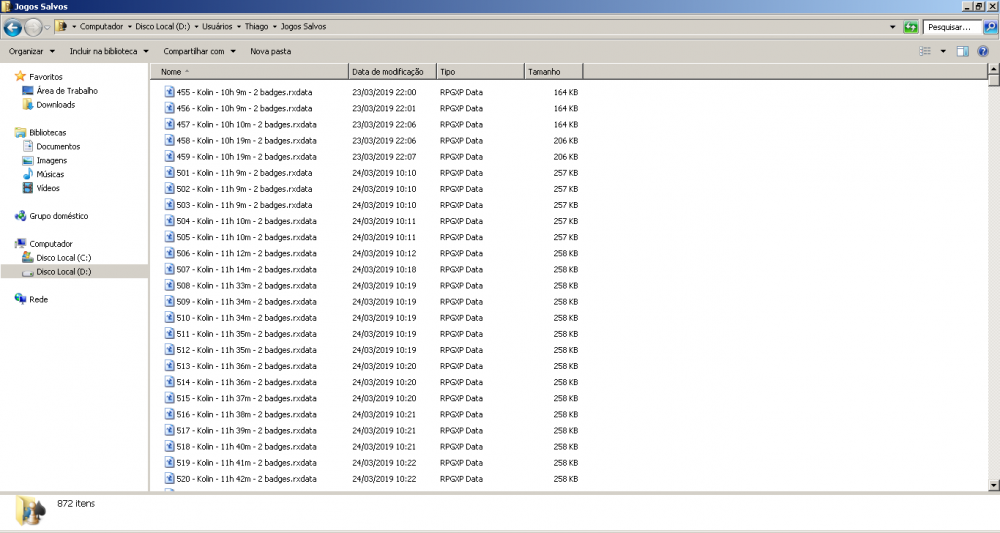Show the preview pane icon
This screenshot has height=533, width=1000.
[x=962, y=51]
